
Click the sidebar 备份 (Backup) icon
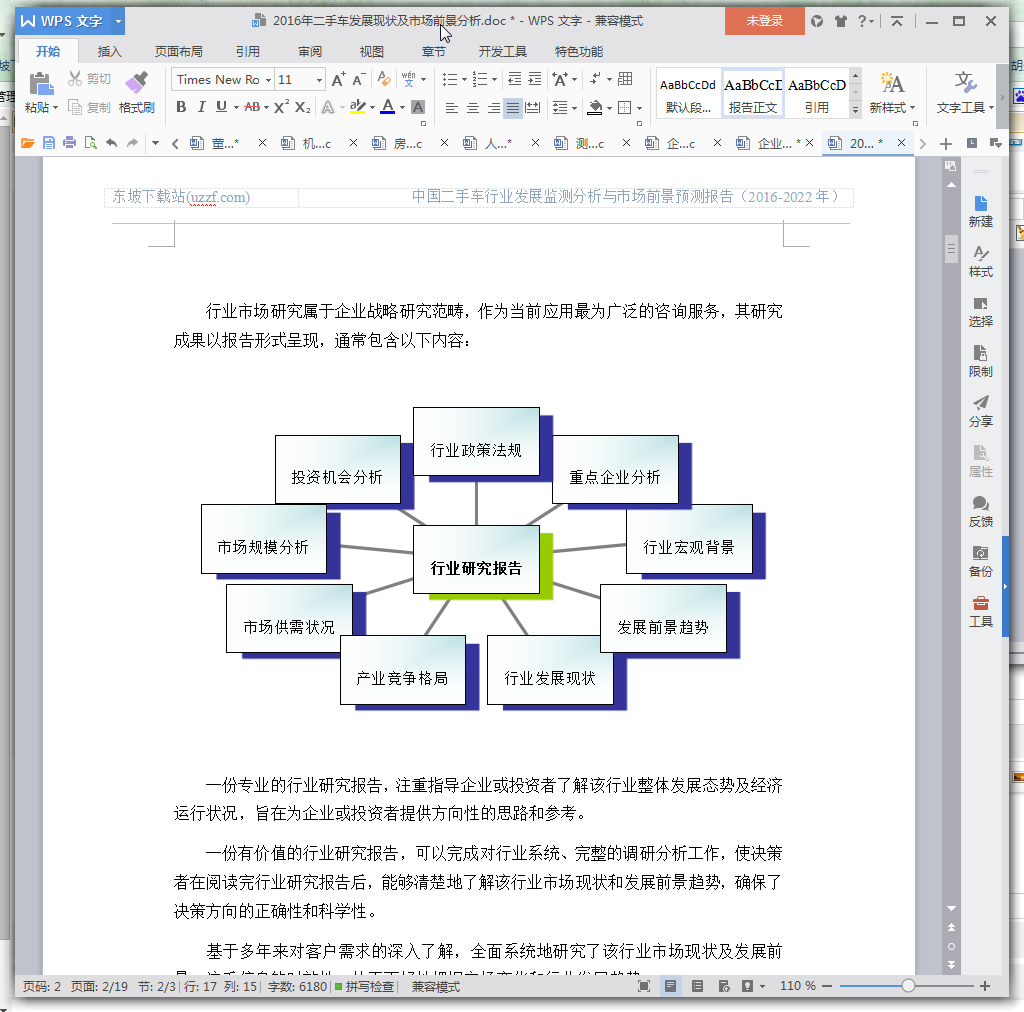(980, 554)
